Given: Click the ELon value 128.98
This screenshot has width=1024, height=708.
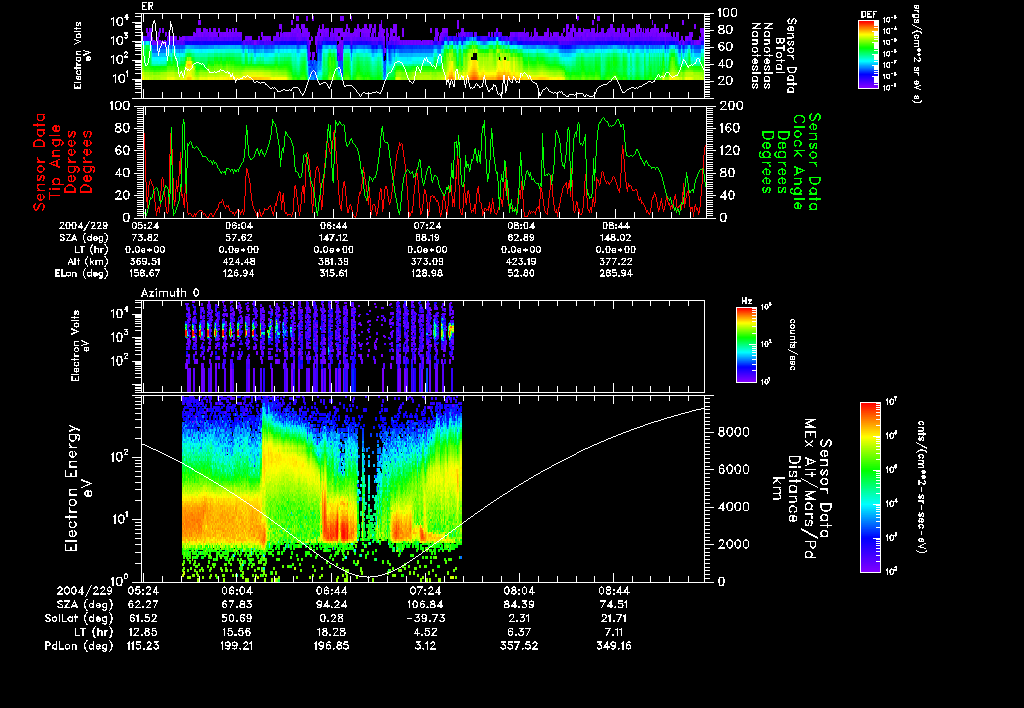Looking at the screenshot, I should [427, 274].
